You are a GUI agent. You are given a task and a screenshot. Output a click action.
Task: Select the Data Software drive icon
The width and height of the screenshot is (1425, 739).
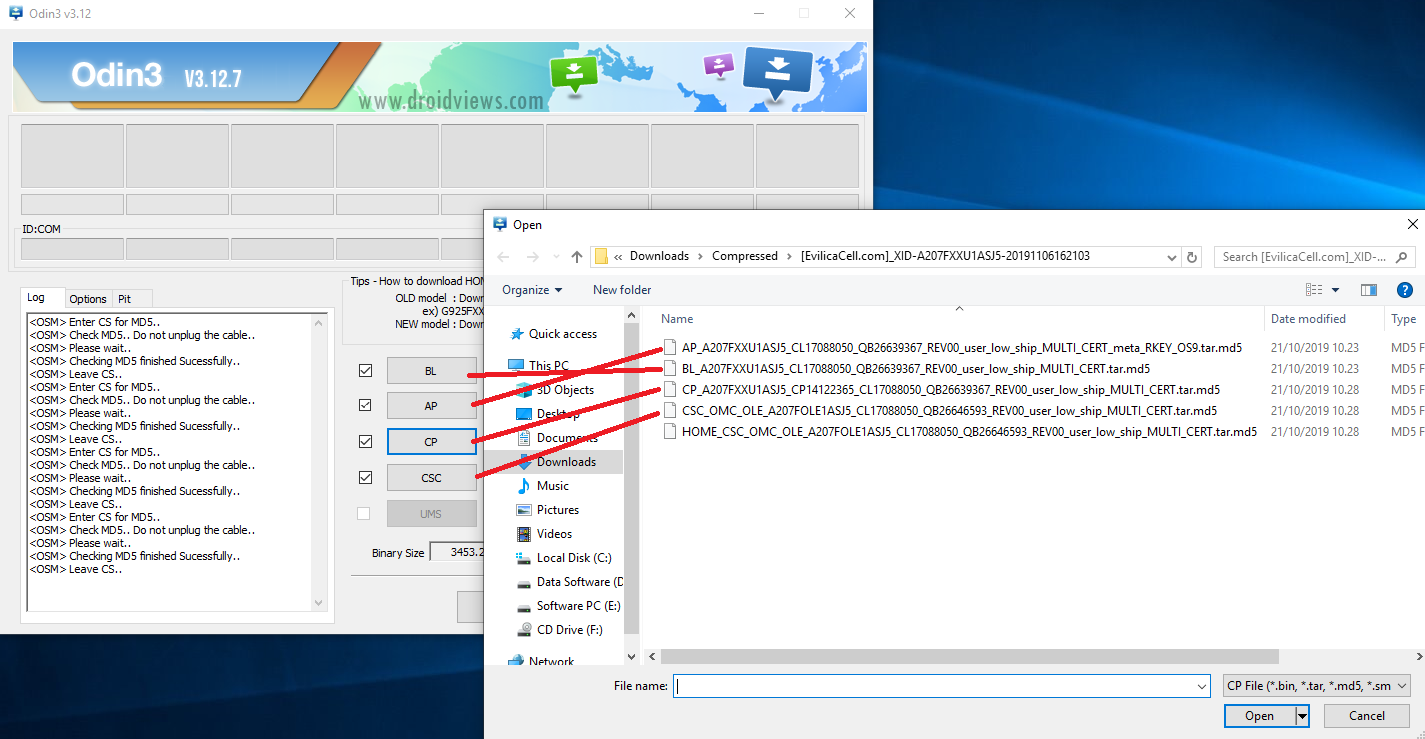click(x=525, y=581)
